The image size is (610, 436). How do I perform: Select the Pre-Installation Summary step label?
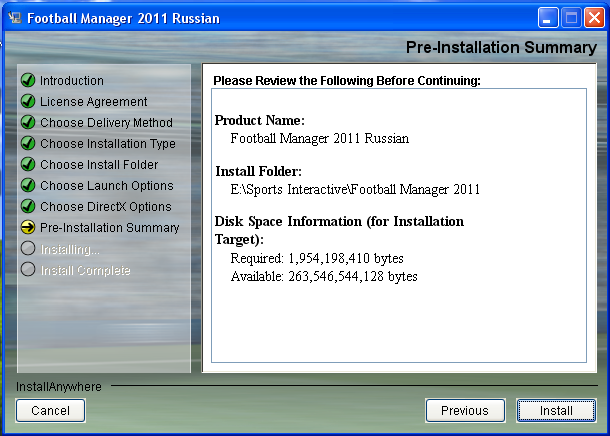[x=110, y=228]
